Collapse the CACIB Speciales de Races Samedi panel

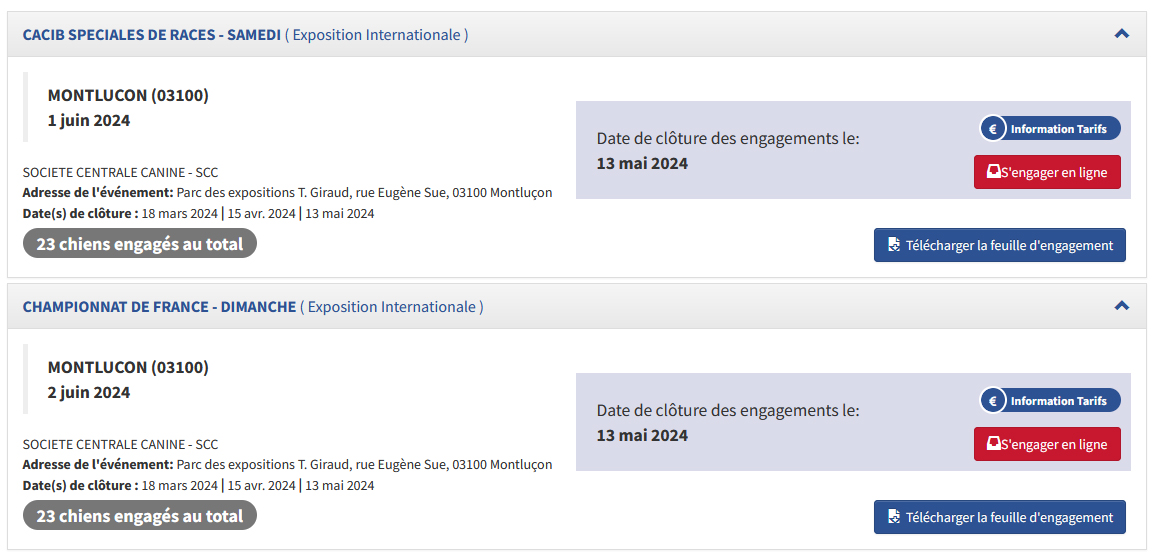tap(1121, 34)
